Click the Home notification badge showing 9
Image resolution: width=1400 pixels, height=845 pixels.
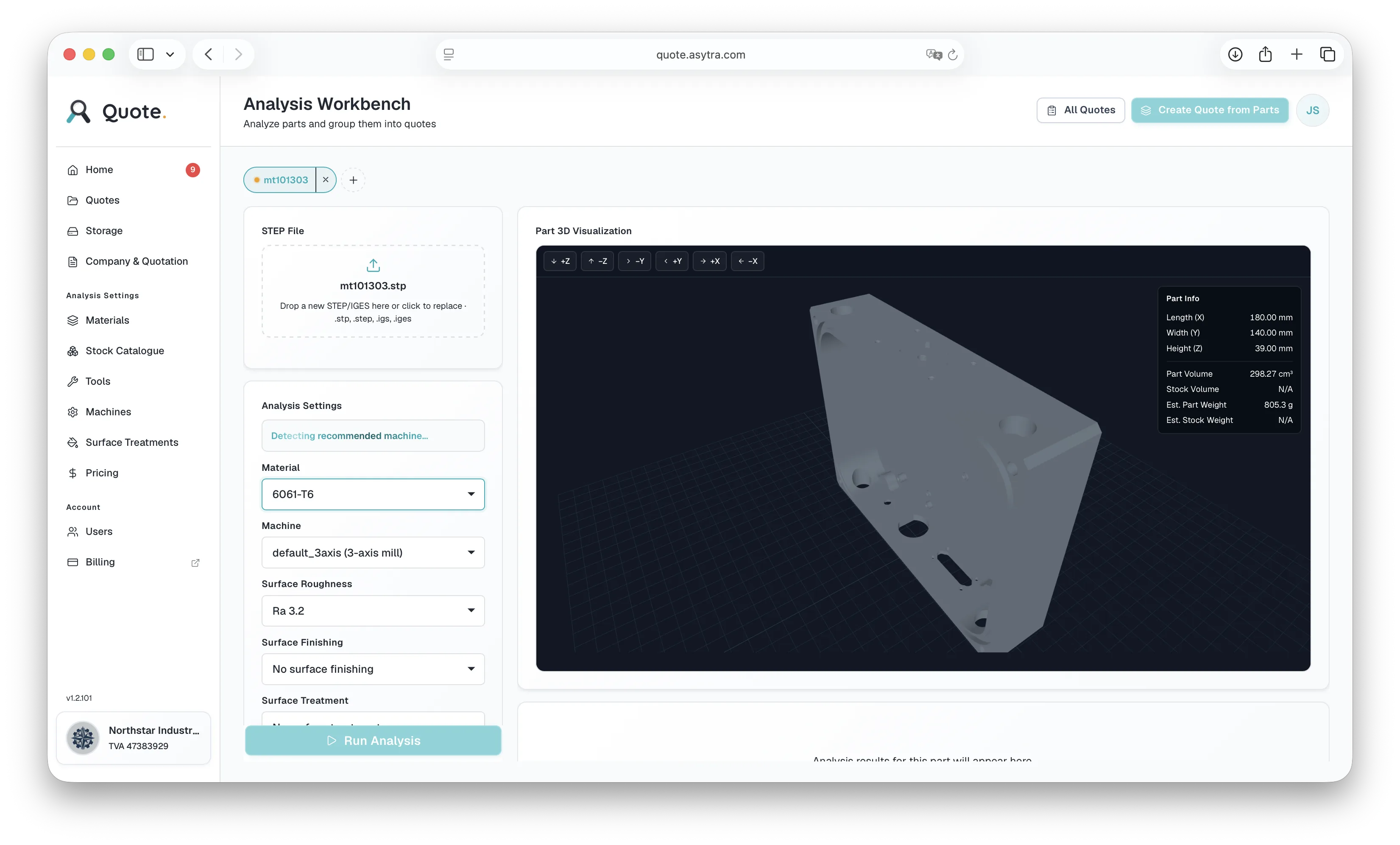[192, 169]
